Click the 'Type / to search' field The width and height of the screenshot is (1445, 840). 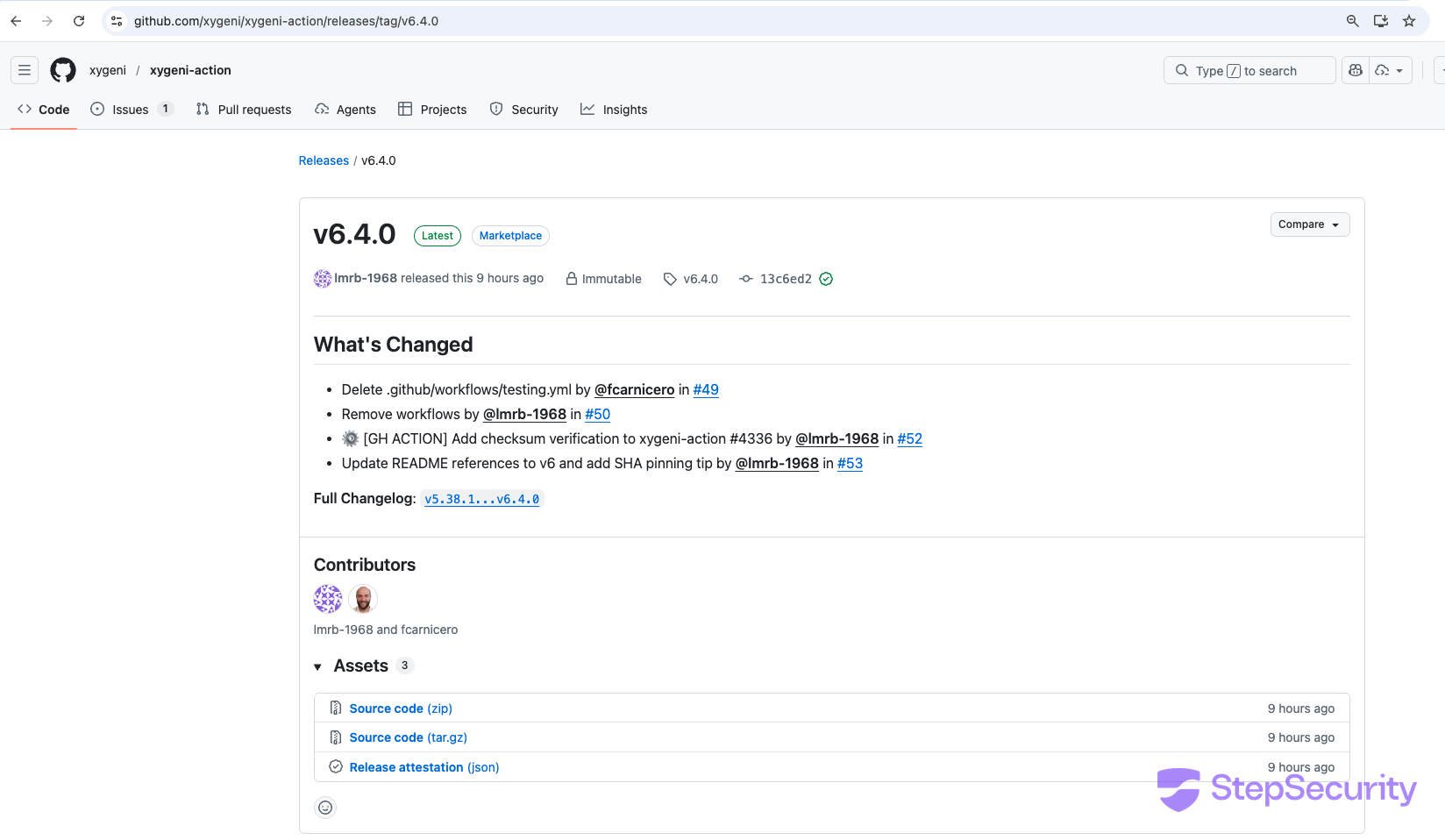coord(1249,70)
